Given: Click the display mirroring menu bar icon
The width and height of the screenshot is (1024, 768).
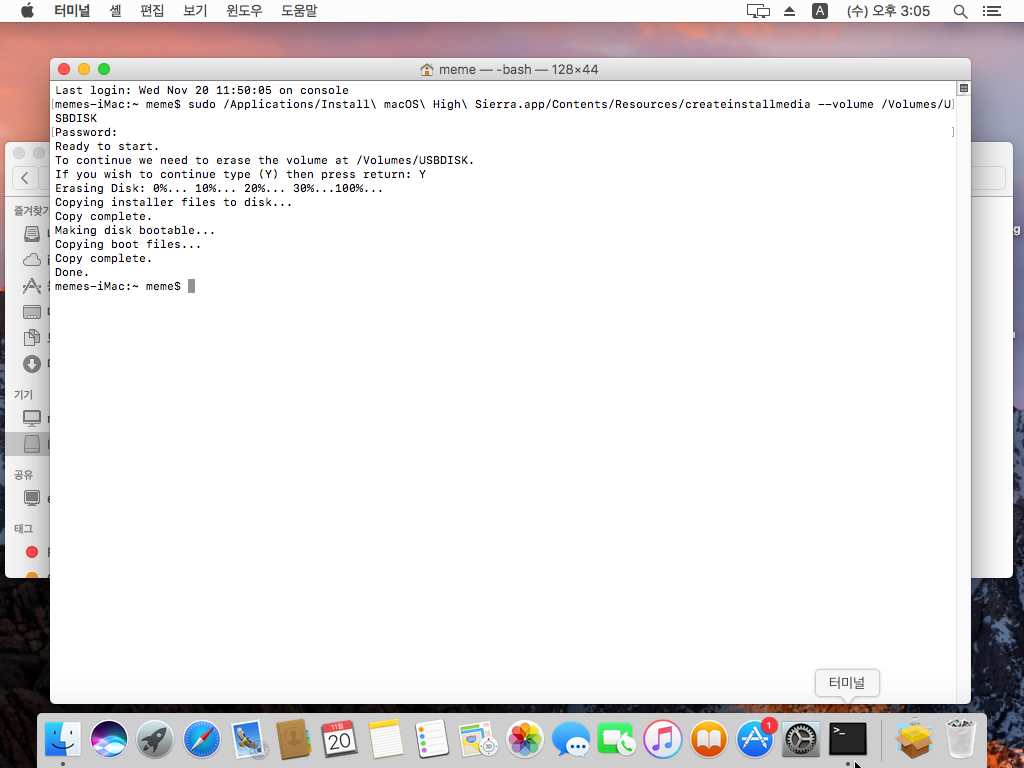Looking at the screenshot, I should click(758, 11).
